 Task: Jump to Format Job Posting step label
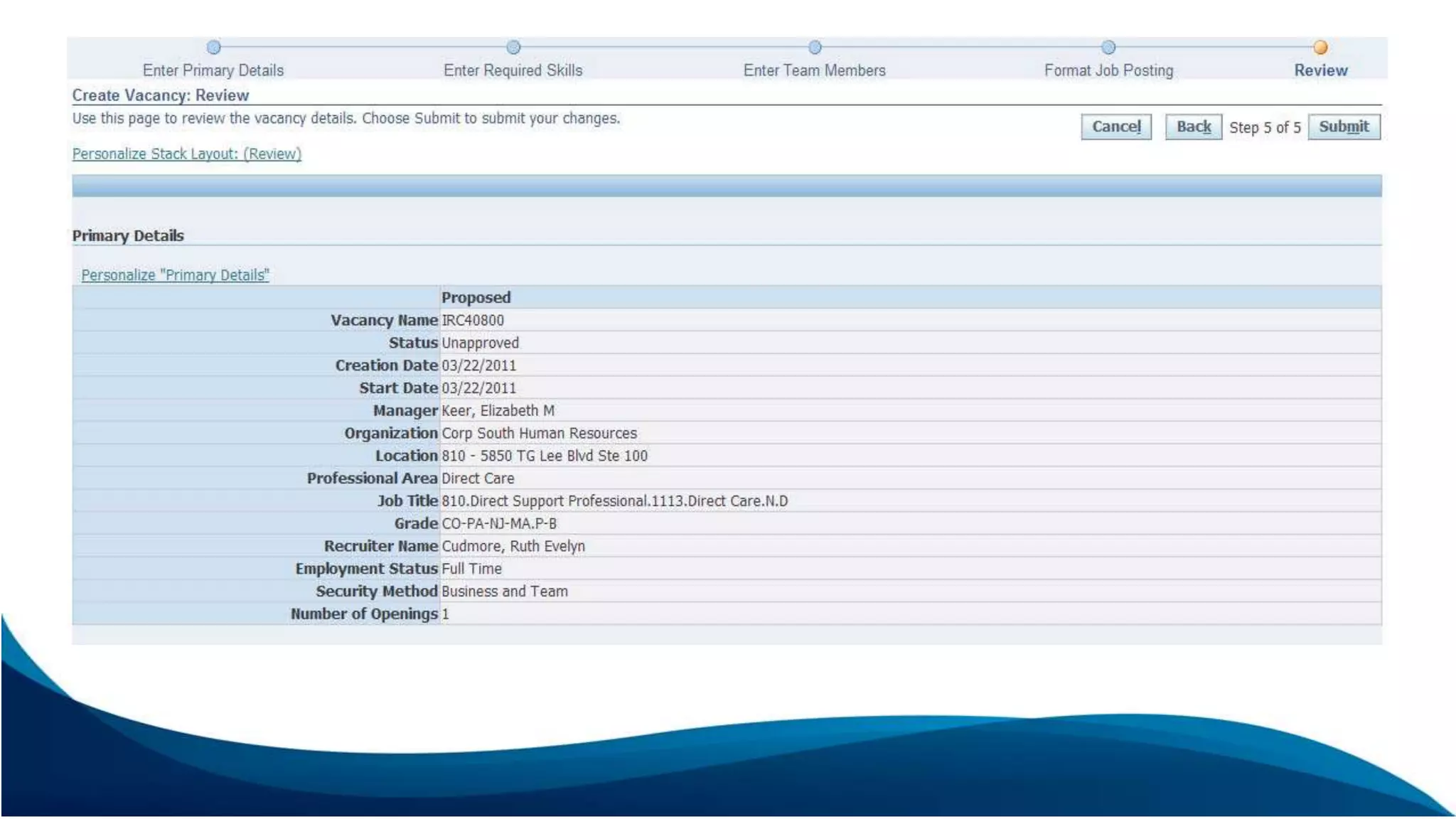[x=1108, y=70]
